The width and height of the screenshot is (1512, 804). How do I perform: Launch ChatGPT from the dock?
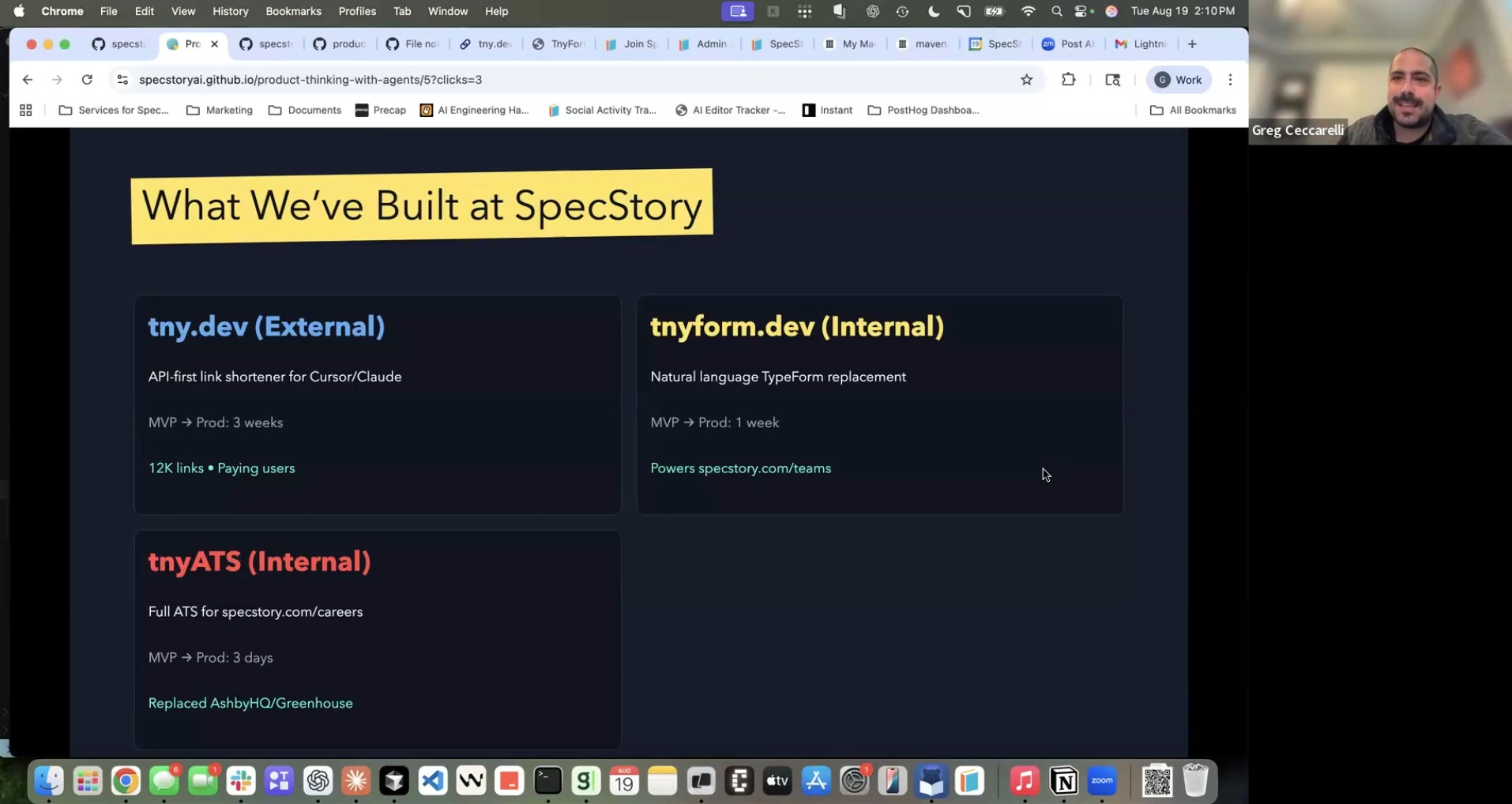click(x=318, y=781)
